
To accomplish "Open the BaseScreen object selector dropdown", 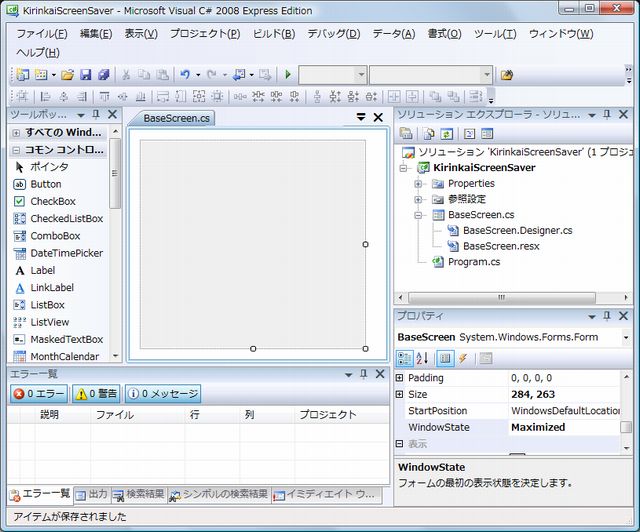I will click(x=626, y=337).
